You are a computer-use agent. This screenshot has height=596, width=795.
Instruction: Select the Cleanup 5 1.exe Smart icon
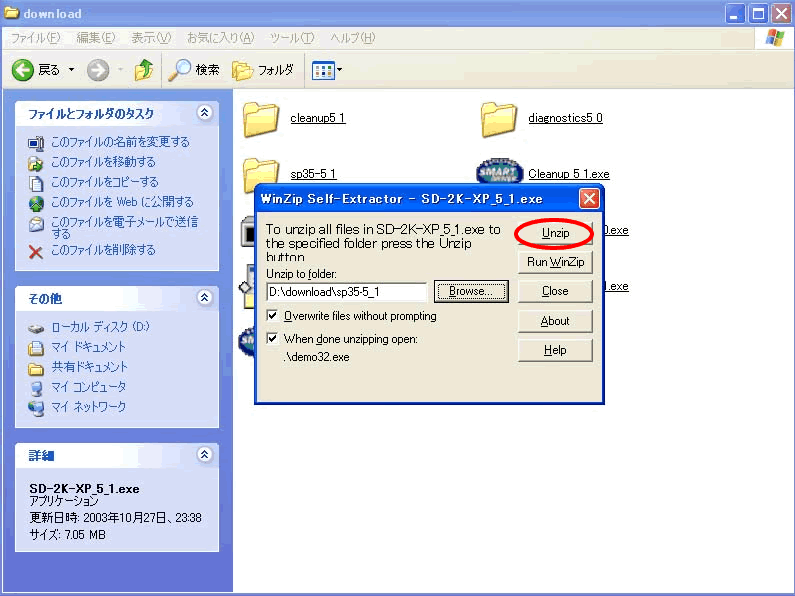tap(500, 171)
